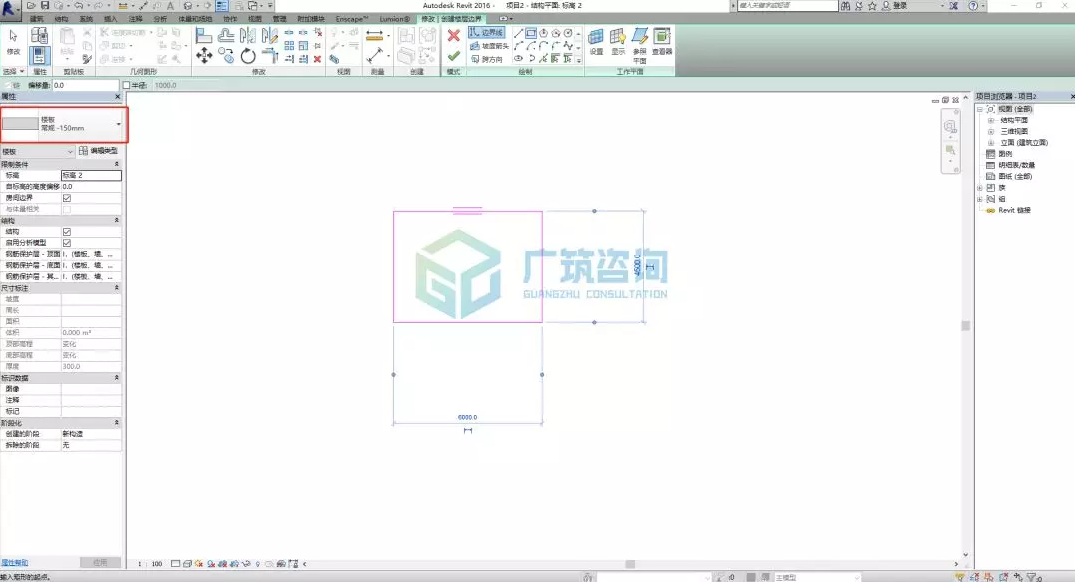This screenshot has height=582, width=1075.
Task: Collapse the 限制条件 properties section
Action: (x=117, y=165)
